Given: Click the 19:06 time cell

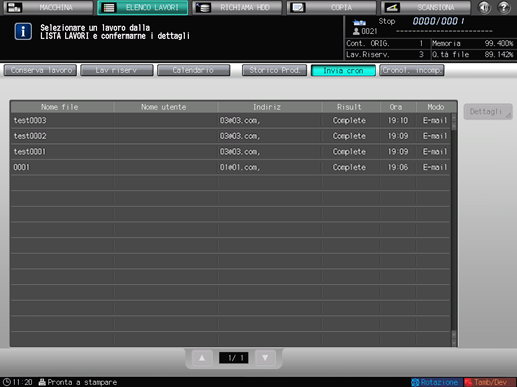Looking at the screenshot, I should pyautogui.click(x=398, y=167).
